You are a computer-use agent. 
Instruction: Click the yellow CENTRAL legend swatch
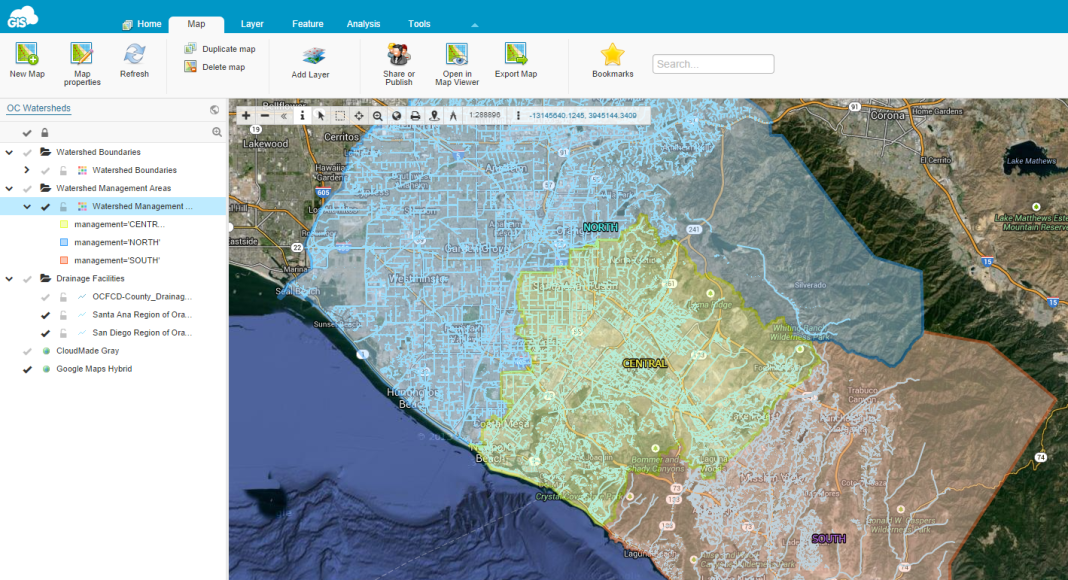coord(63,225)
